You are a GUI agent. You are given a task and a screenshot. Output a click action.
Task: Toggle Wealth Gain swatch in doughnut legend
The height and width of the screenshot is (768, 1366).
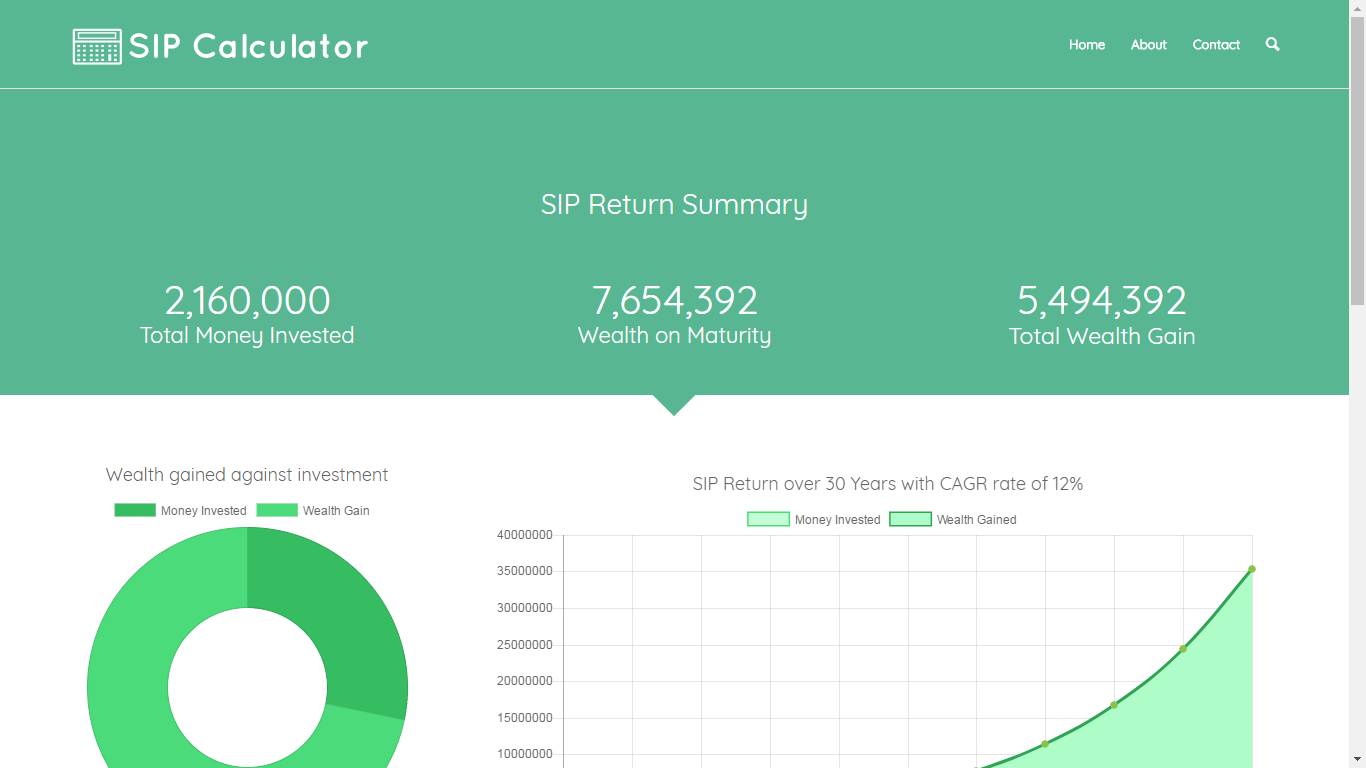(x=277, y=510)
